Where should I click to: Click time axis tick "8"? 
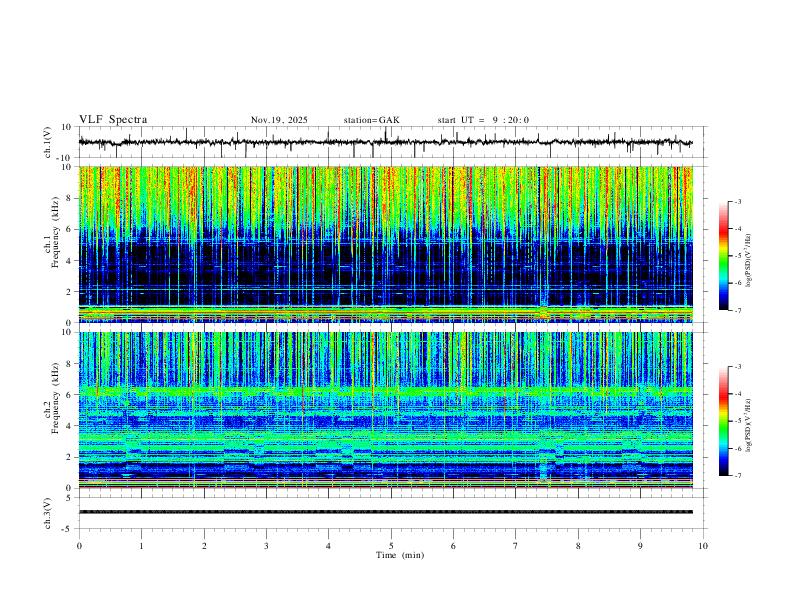pos(578,546)
